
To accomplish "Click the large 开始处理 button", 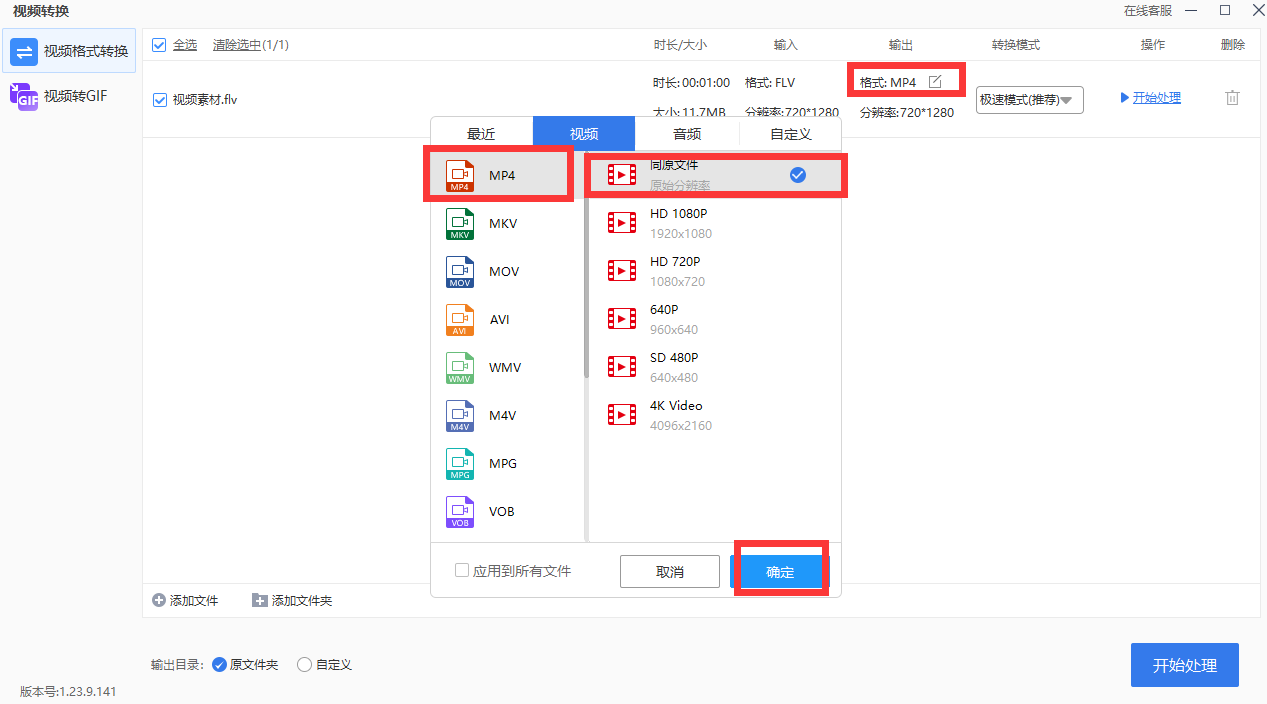I will pyautogui.click(x=1185, y=665).
